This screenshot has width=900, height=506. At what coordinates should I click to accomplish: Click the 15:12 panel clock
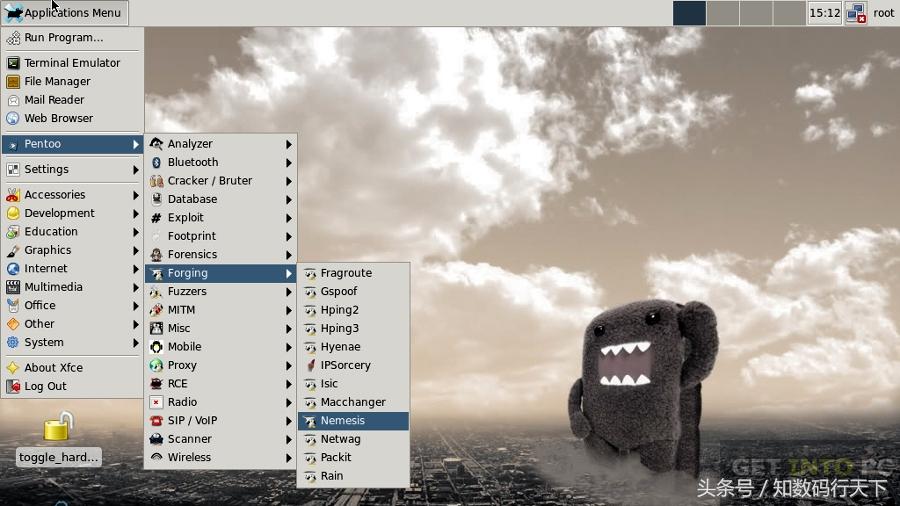pyautogui.click(x=824, y=13)
